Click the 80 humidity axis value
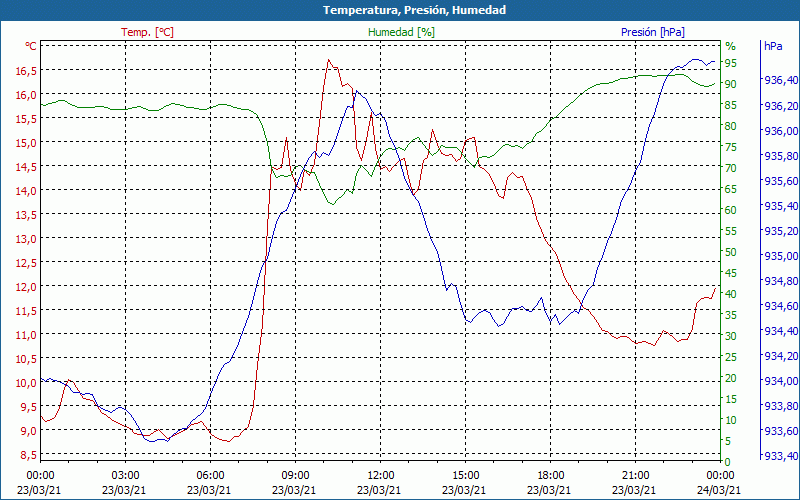 tap(731, 126)
